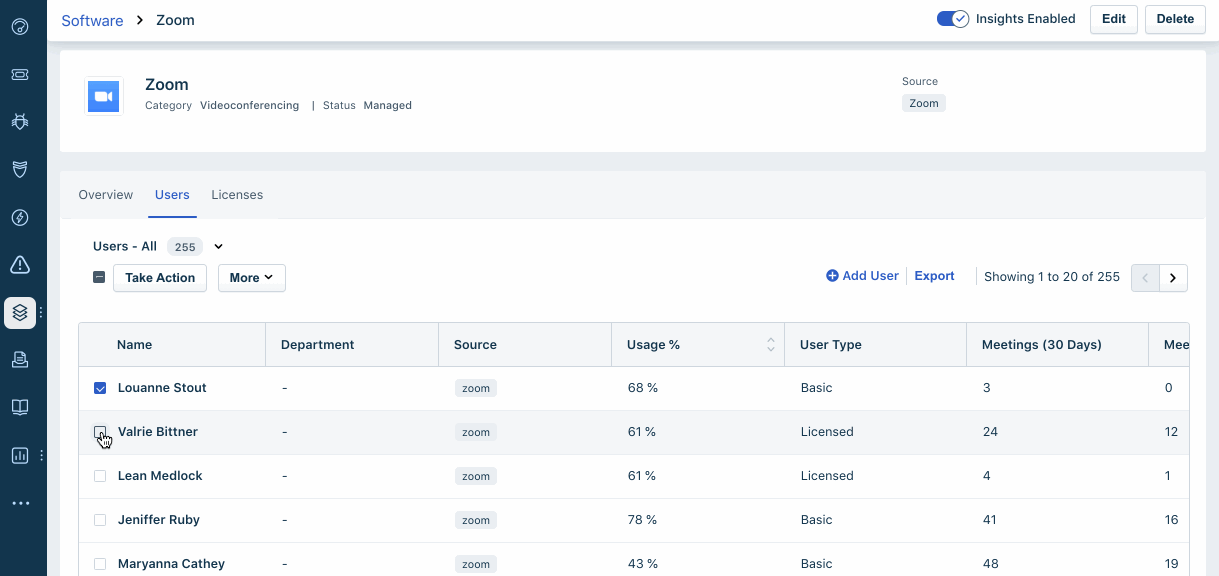The height and width of the screenshot is (576, 1219).
Task: Expand the Users - All filter dropdown
Action: point(219,246)
